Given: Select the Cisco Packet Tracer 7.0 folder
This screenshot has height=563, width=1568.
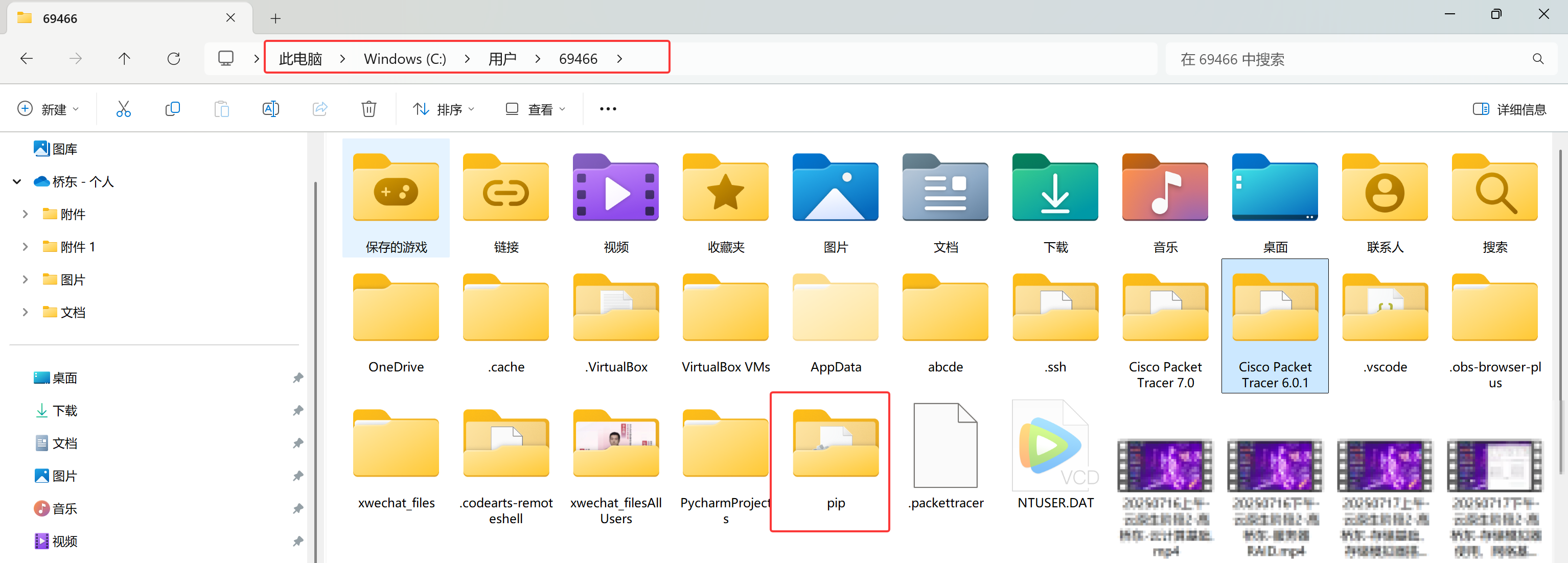Looking at the screenshot, I should coord(1165,331).
